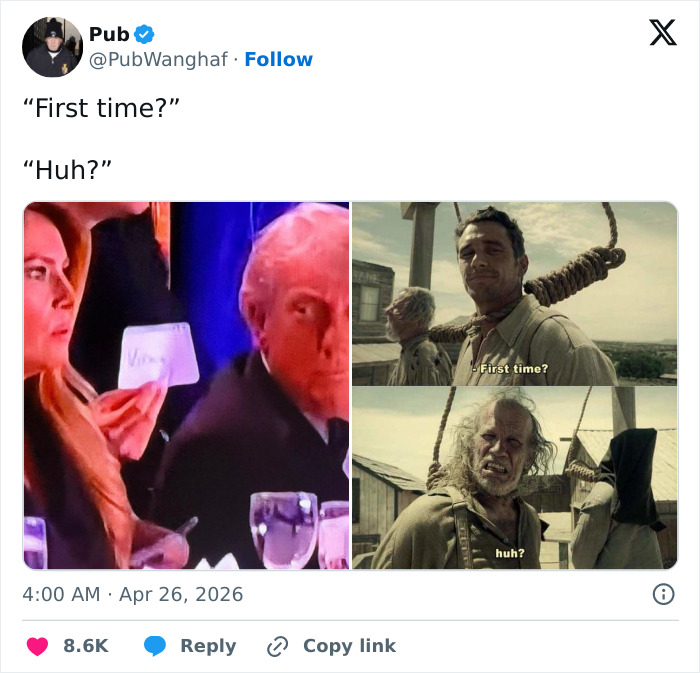The width and height of the screenshot is (700, 673).
Task: Click the Apr 26, 2026 date
Action: tap(181, 594)
